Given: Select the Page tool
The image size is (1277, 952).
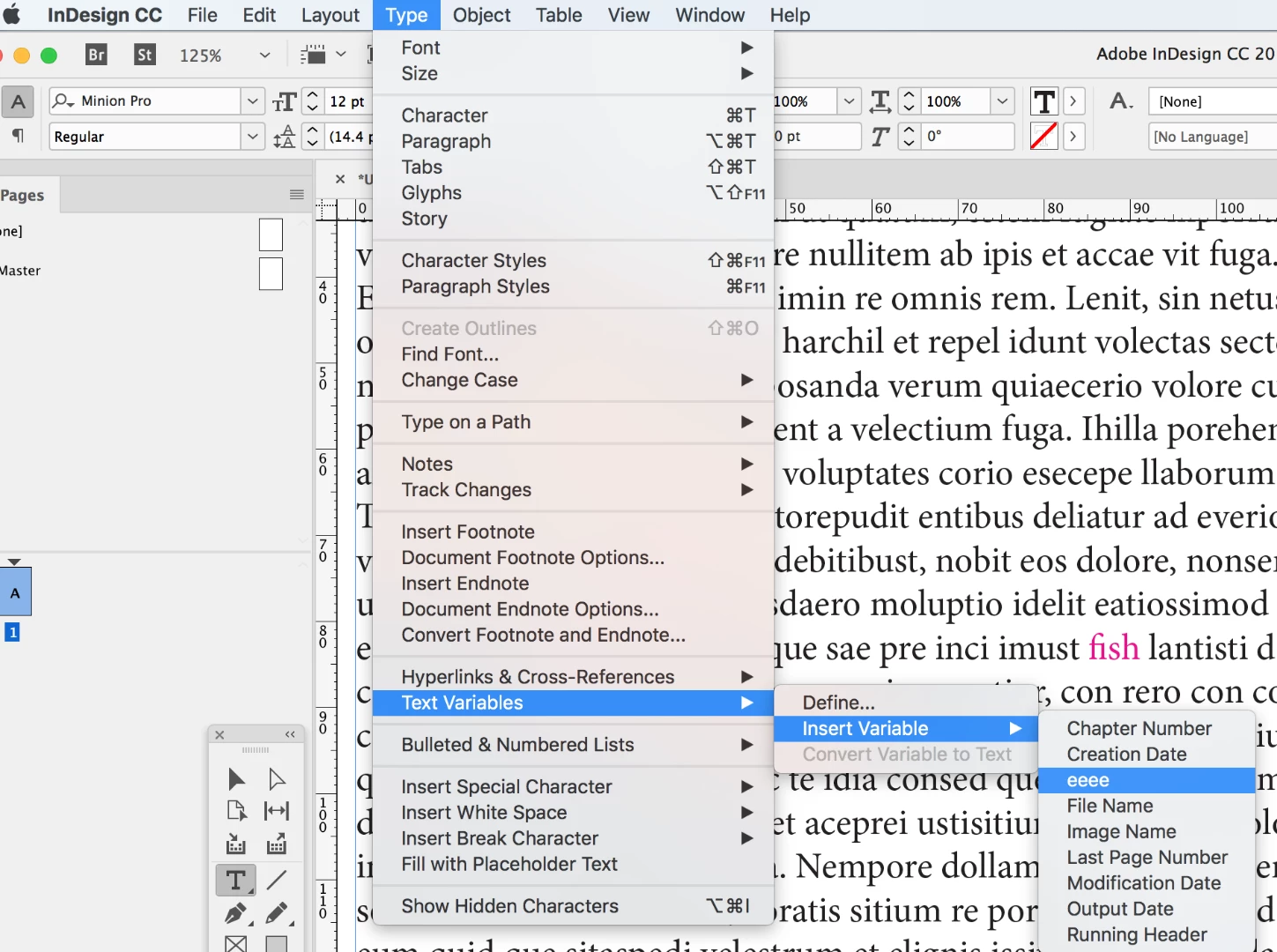Looking at the screenshot, I should [236, 811].
